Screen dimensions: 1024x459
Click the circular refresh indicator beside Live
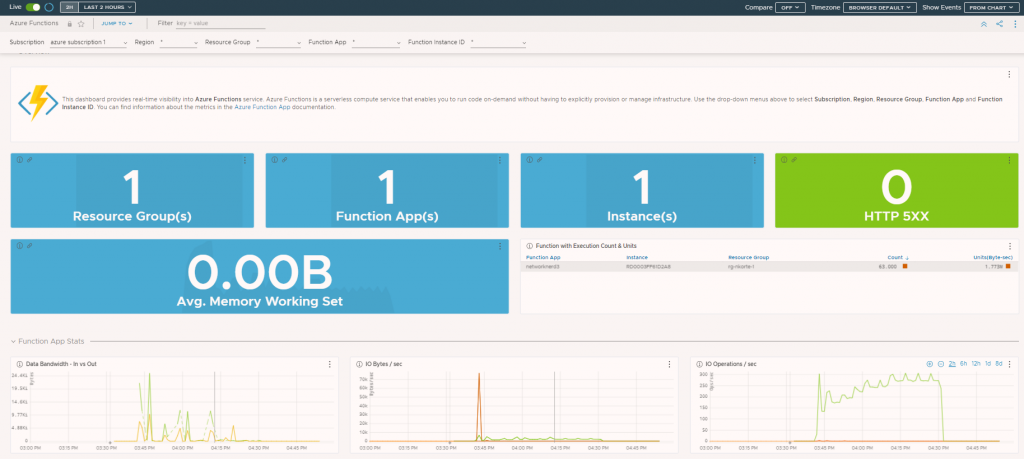[x=49, y=7]
